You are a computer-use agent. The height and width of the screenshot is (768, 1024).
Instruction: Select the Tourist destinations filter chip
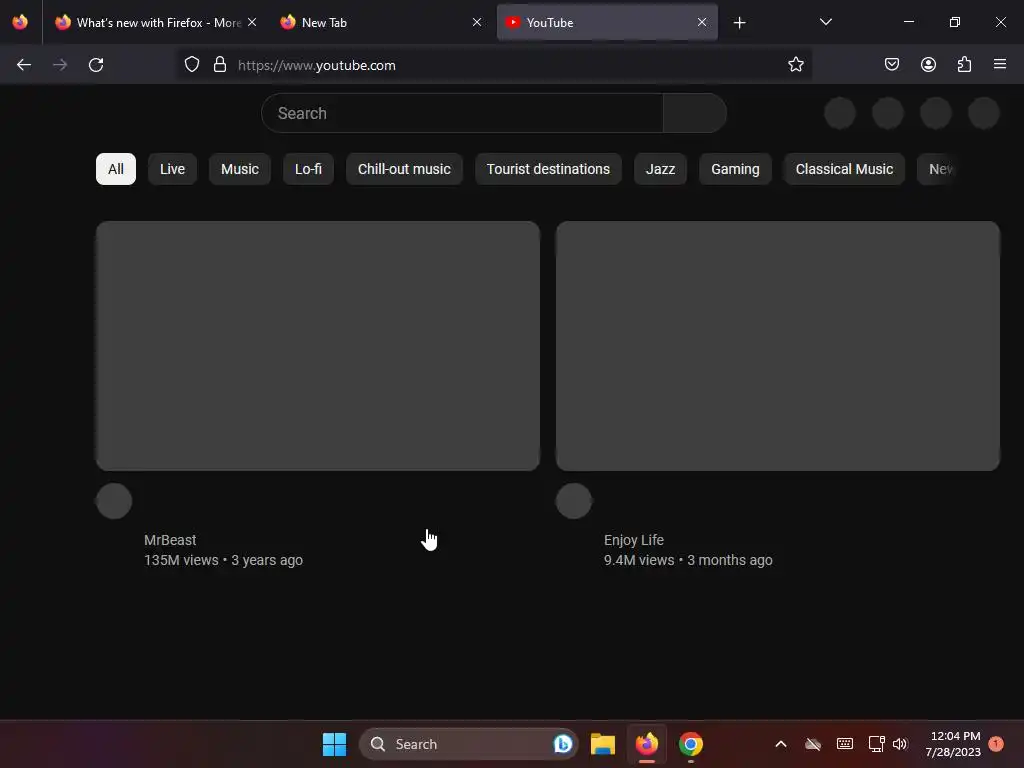pyautogui.click(x=549, y=169)
